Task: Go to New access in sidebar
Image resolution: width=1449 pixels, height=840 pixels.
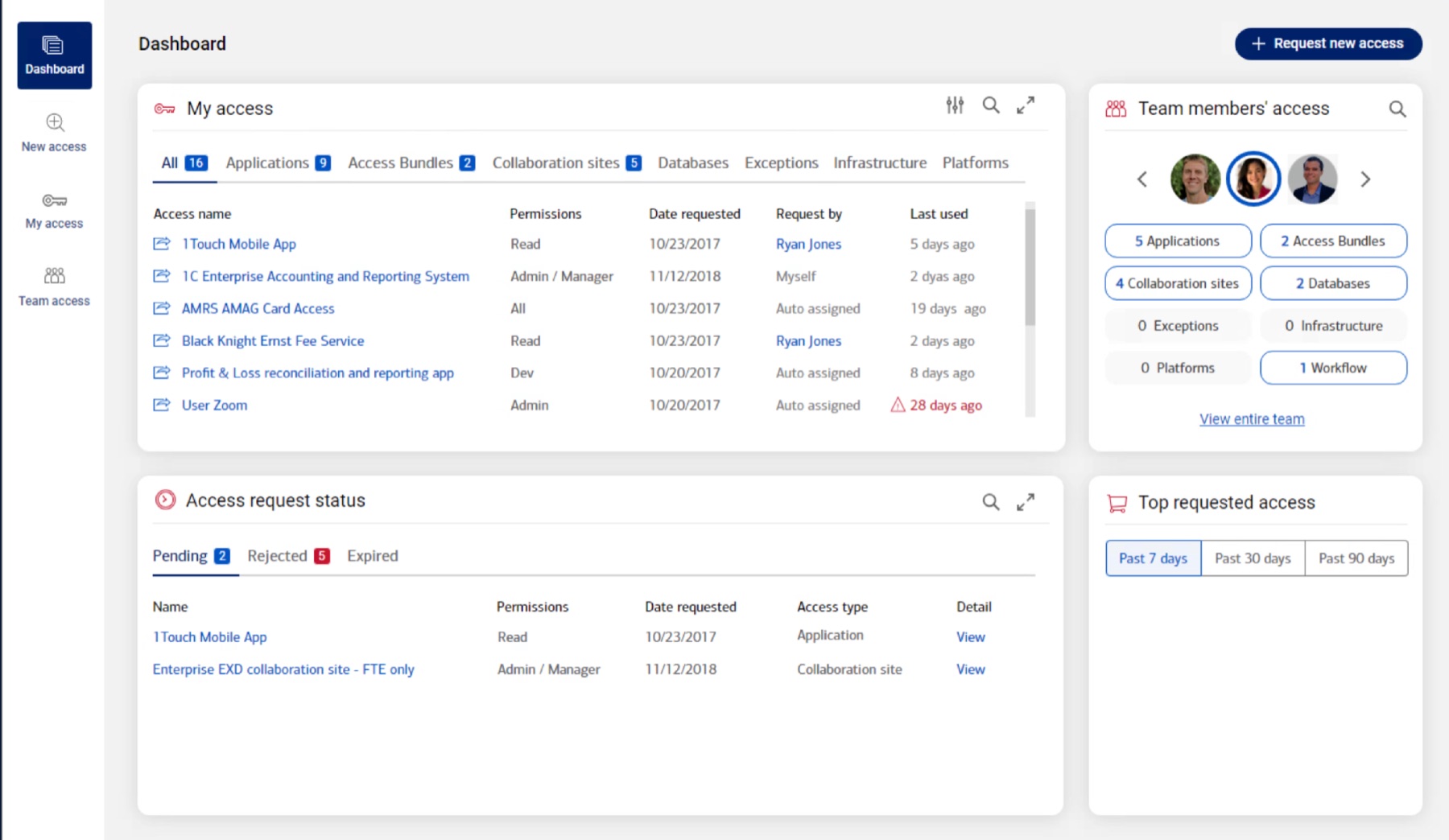Action: pyautogui.click(x=54, y=133)
